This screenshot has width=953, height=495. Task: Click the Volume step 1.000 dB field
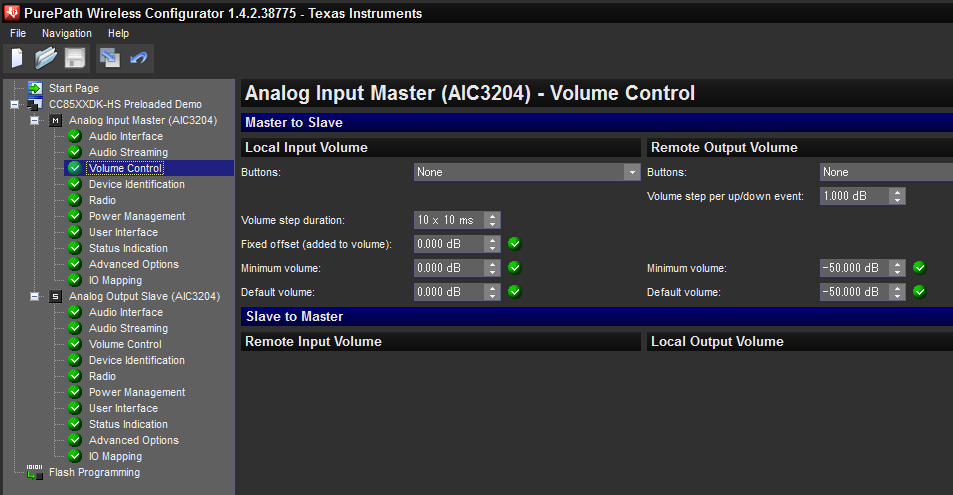855,196
